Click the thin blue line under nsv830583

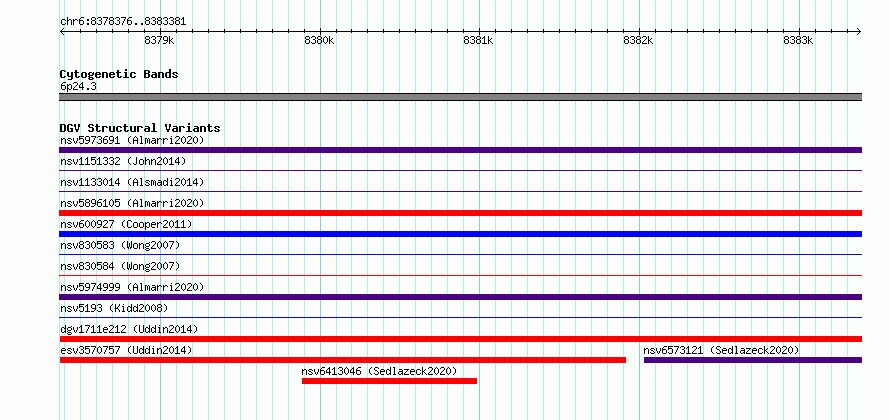tap(461, 254)
